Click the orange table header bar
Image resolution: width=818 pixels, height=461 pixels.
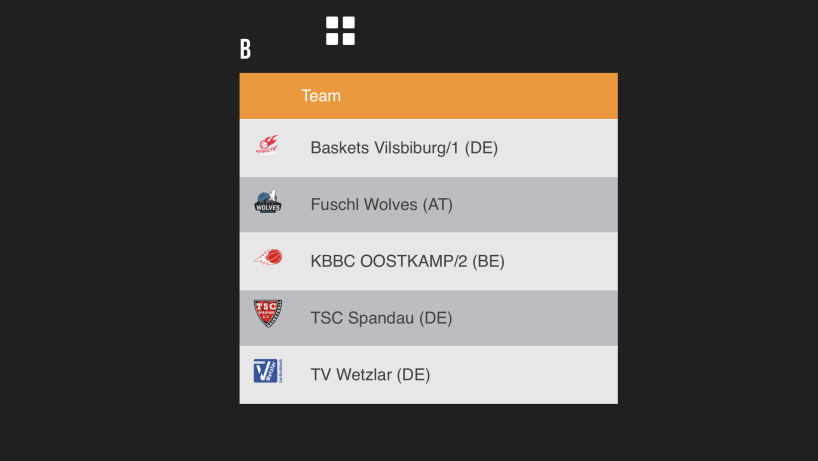[428, 96]
